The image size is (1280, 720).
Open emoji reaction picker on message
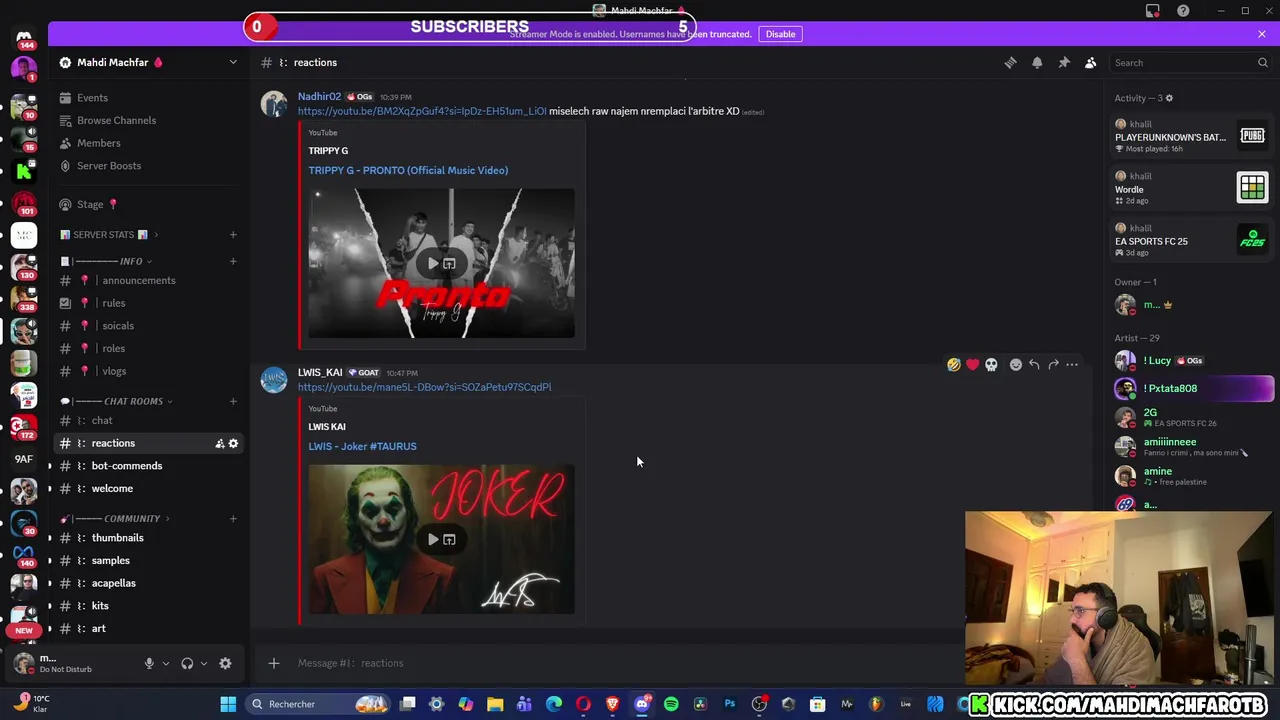(x=1016, y=365)
